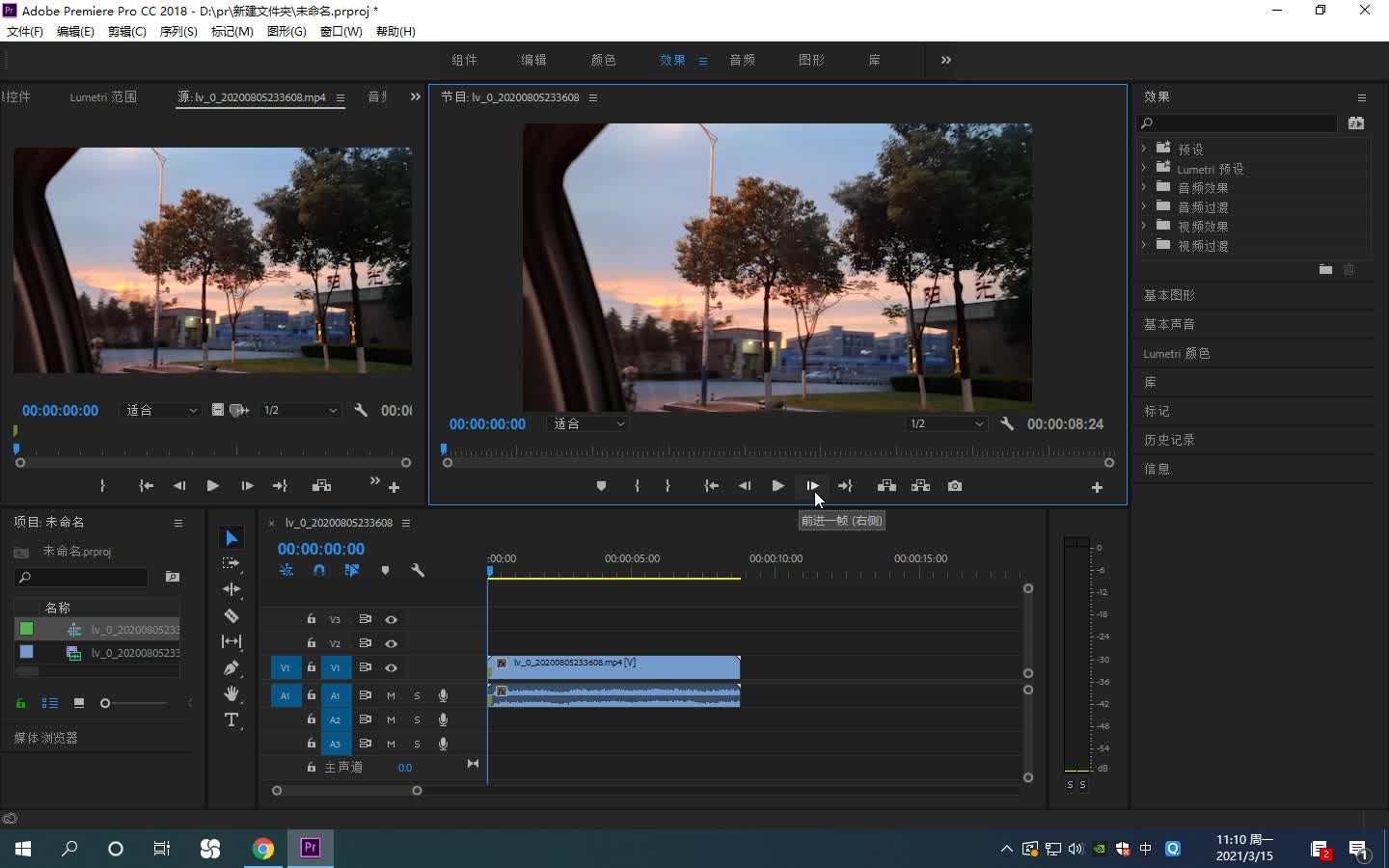Click the timeline horizontal zoom scrollbar
The width and height of the screenshot is (1389, 868).
coord(347,791)
